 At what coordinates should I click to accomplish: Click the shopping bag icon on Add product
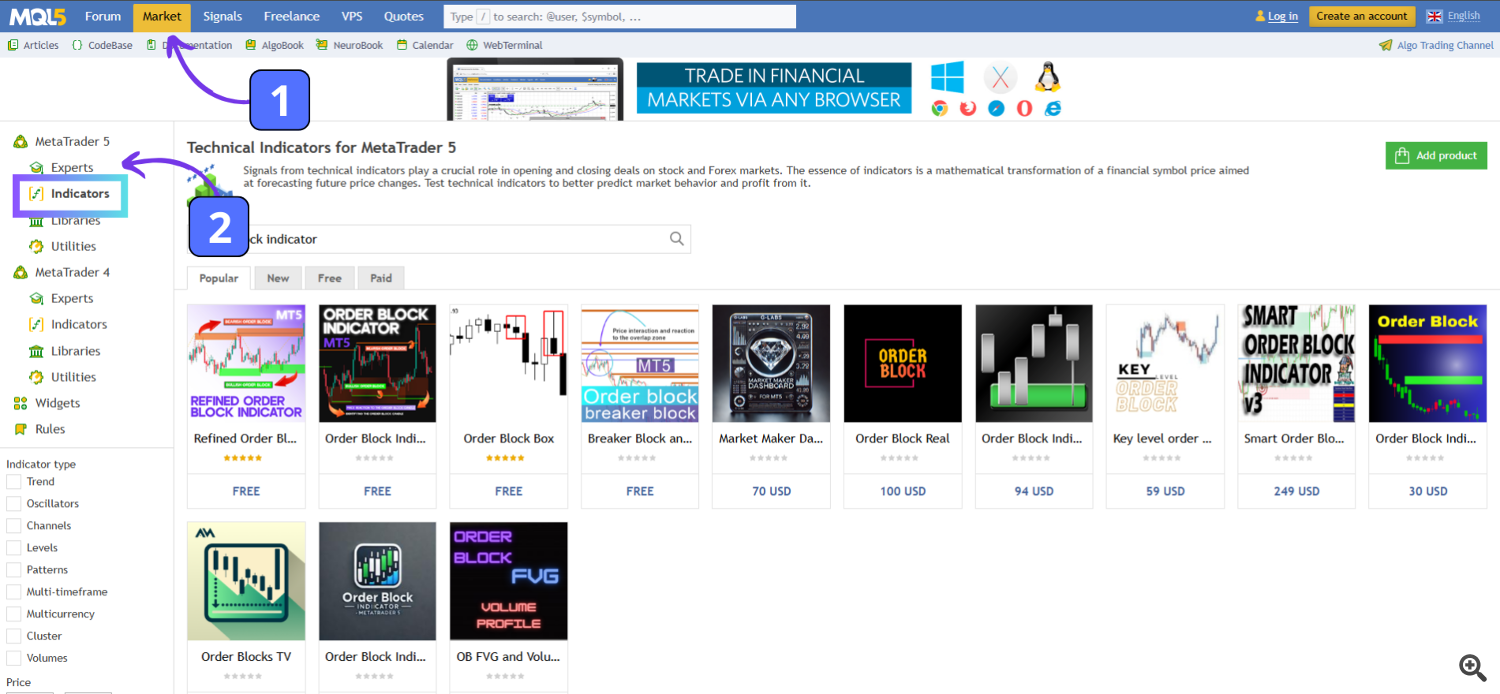coord(1402,156)
